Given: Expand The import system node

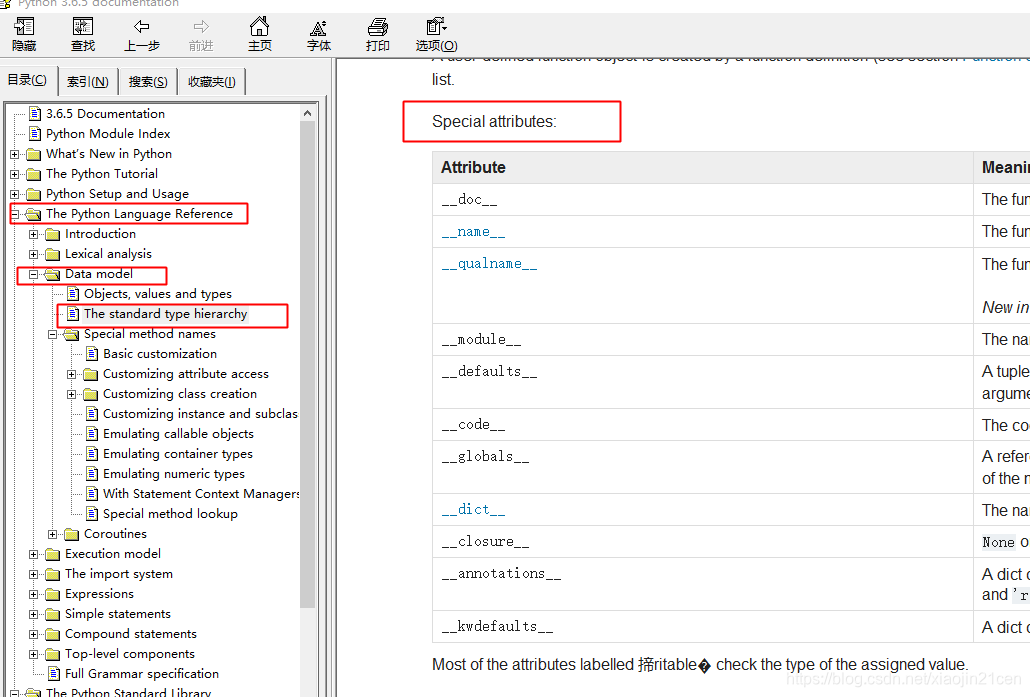Looking at the screenshot, I should (34, 575).
